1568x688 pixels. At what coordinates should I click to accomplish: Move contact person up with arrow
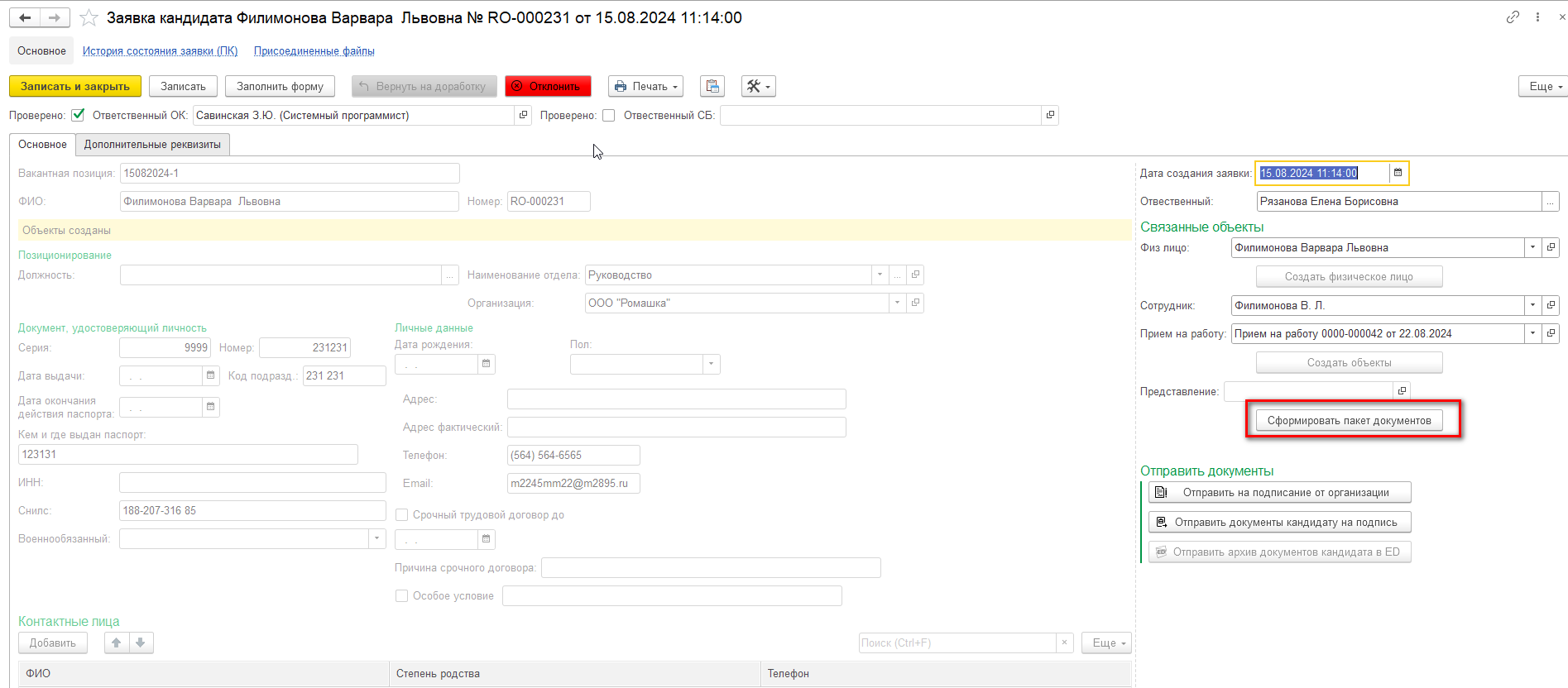(117, 643)
